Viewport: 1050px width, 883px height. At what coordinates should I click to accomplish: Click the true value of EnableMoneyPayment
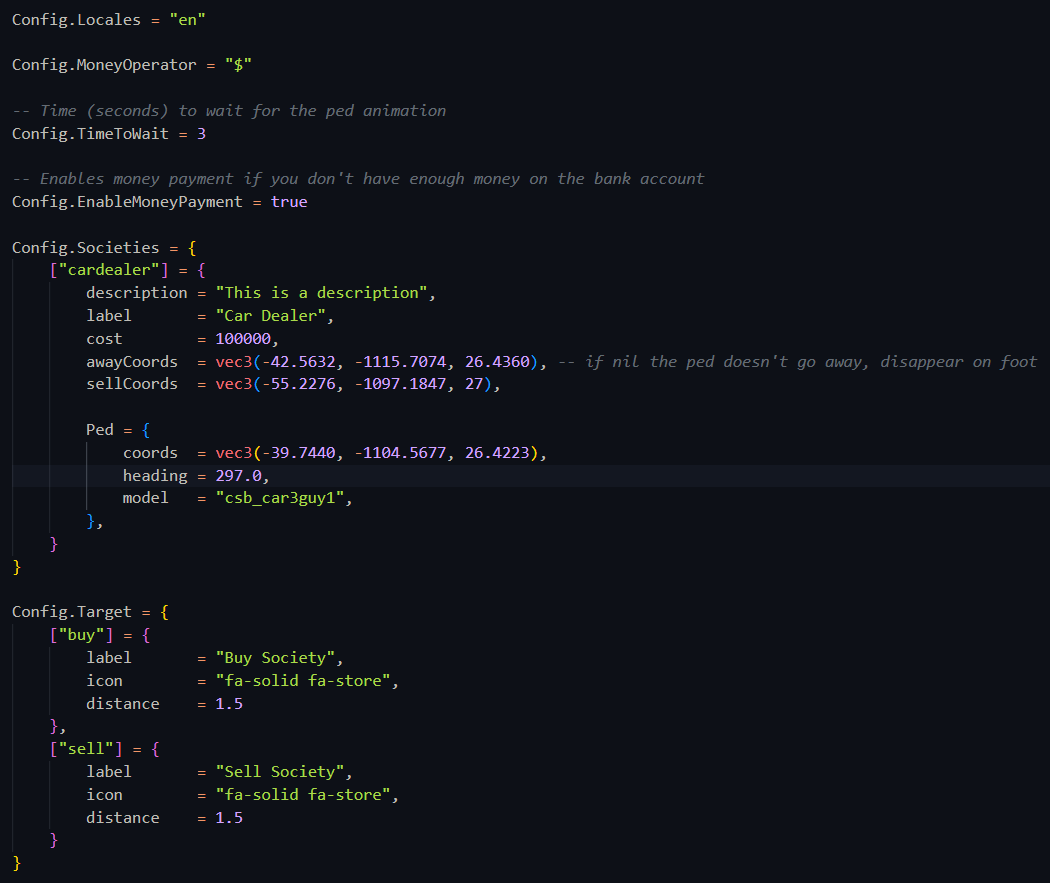point(289,202)
